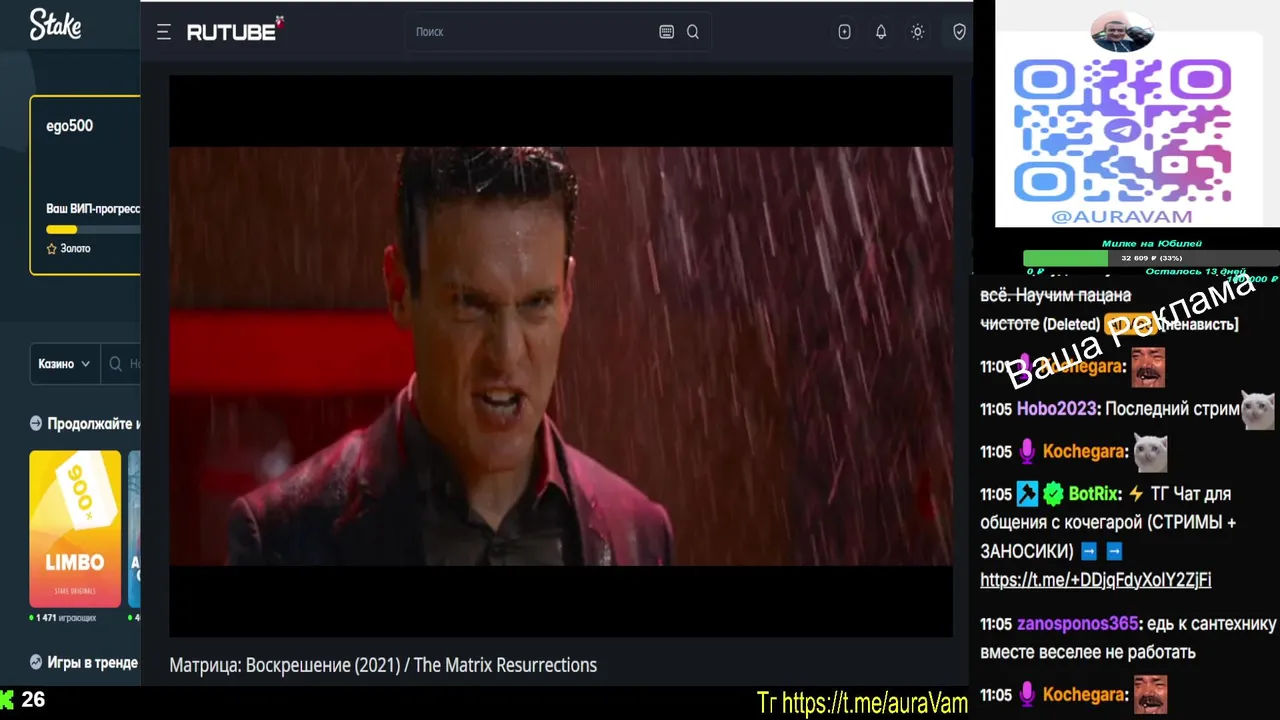Image resolution: width=1280 pixels, height=720 pixels.
Task: Click the @AURAVAM caption under QR code
Action: point(1122,216)
